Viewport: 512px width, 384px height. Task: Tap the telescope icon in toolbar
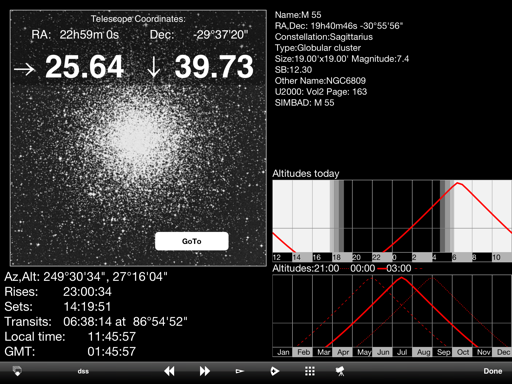click(x=340, y=371)
